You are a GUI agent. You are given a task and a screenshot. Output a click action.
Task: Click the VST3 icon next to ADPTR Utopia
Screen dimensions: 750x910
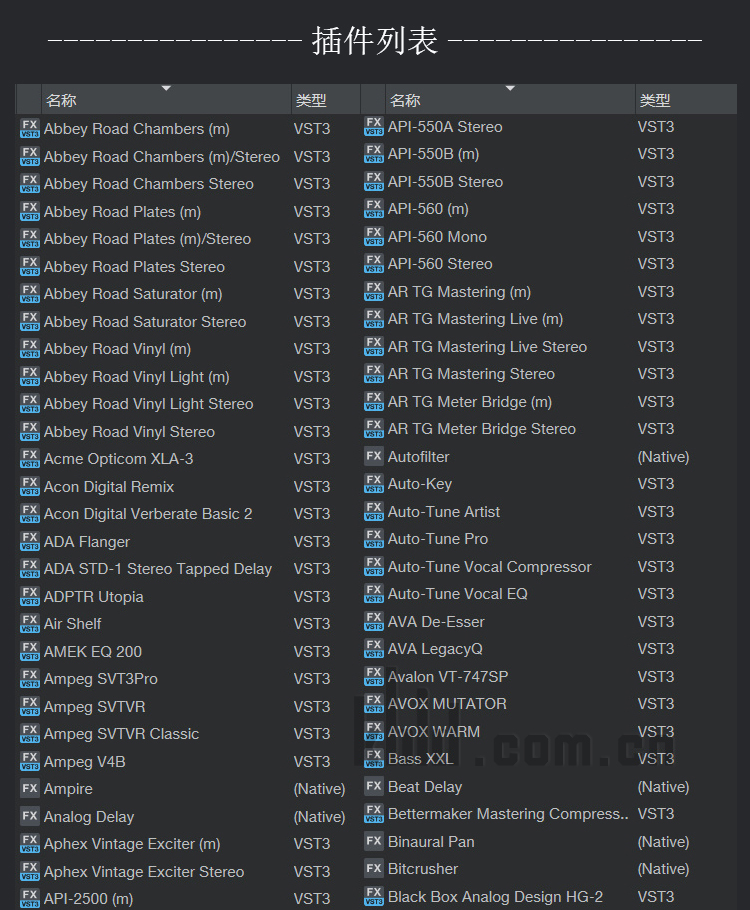(29, 596)
